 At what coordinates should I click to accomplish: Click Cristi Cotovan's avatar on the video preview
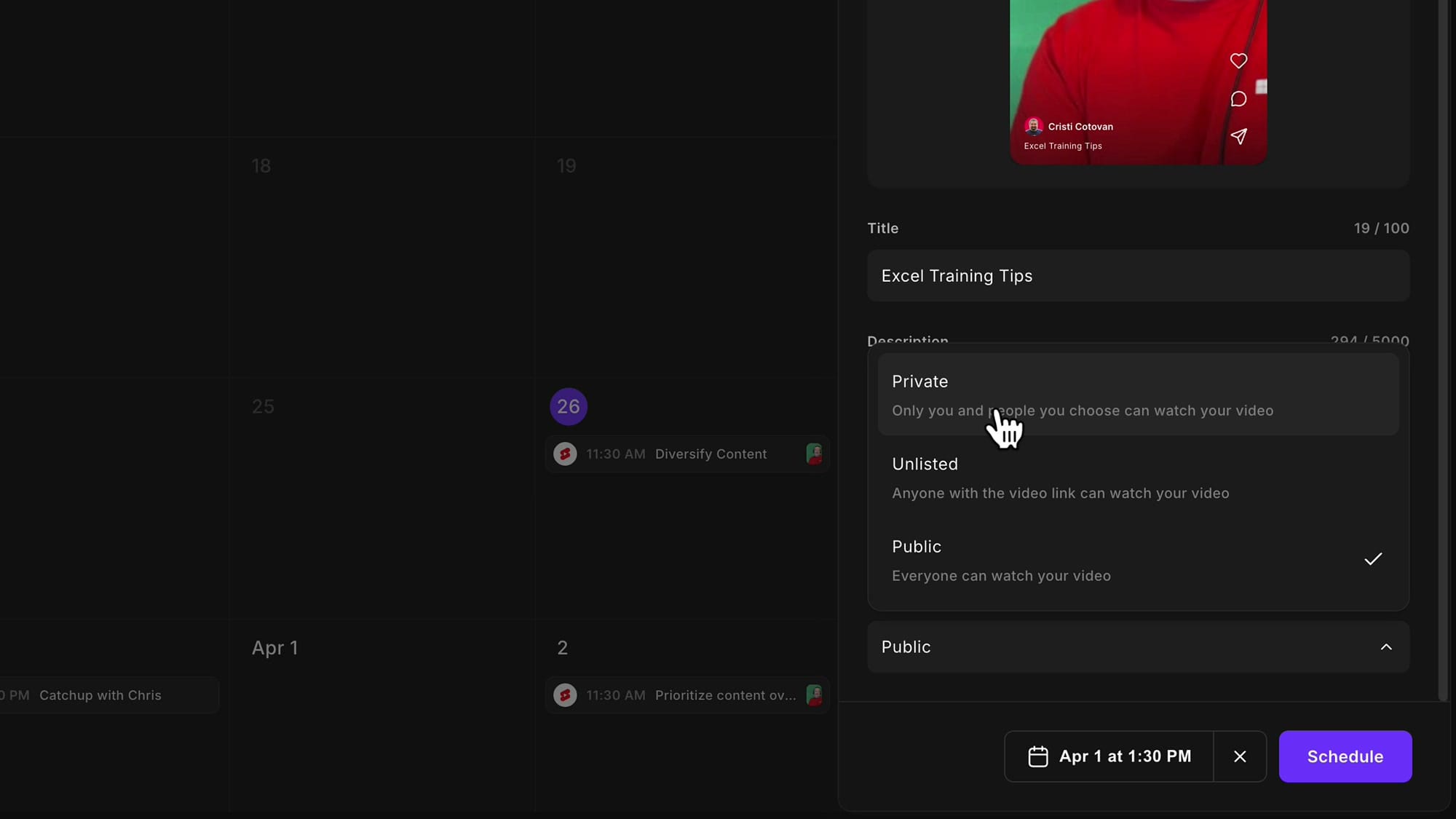click(1034, 126)
